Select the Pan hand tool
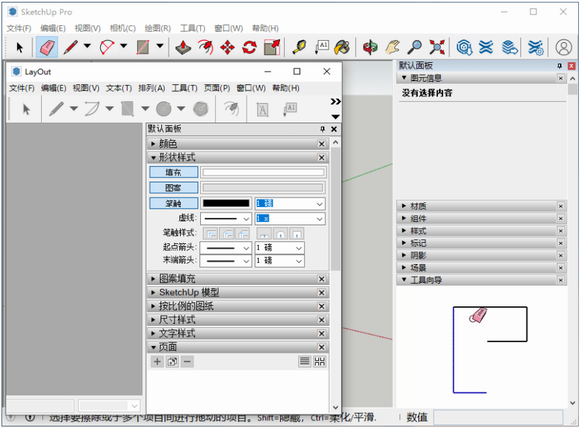This screenshot has height=428, width=580. point(392,47)
